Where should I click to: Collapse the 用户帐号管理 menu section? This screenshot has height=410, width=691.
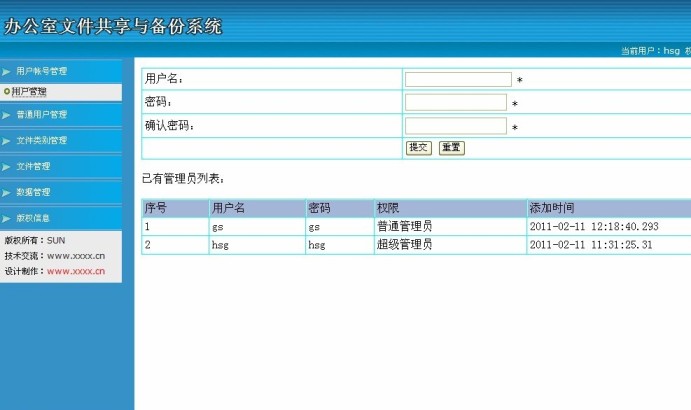tap(42, 72)
